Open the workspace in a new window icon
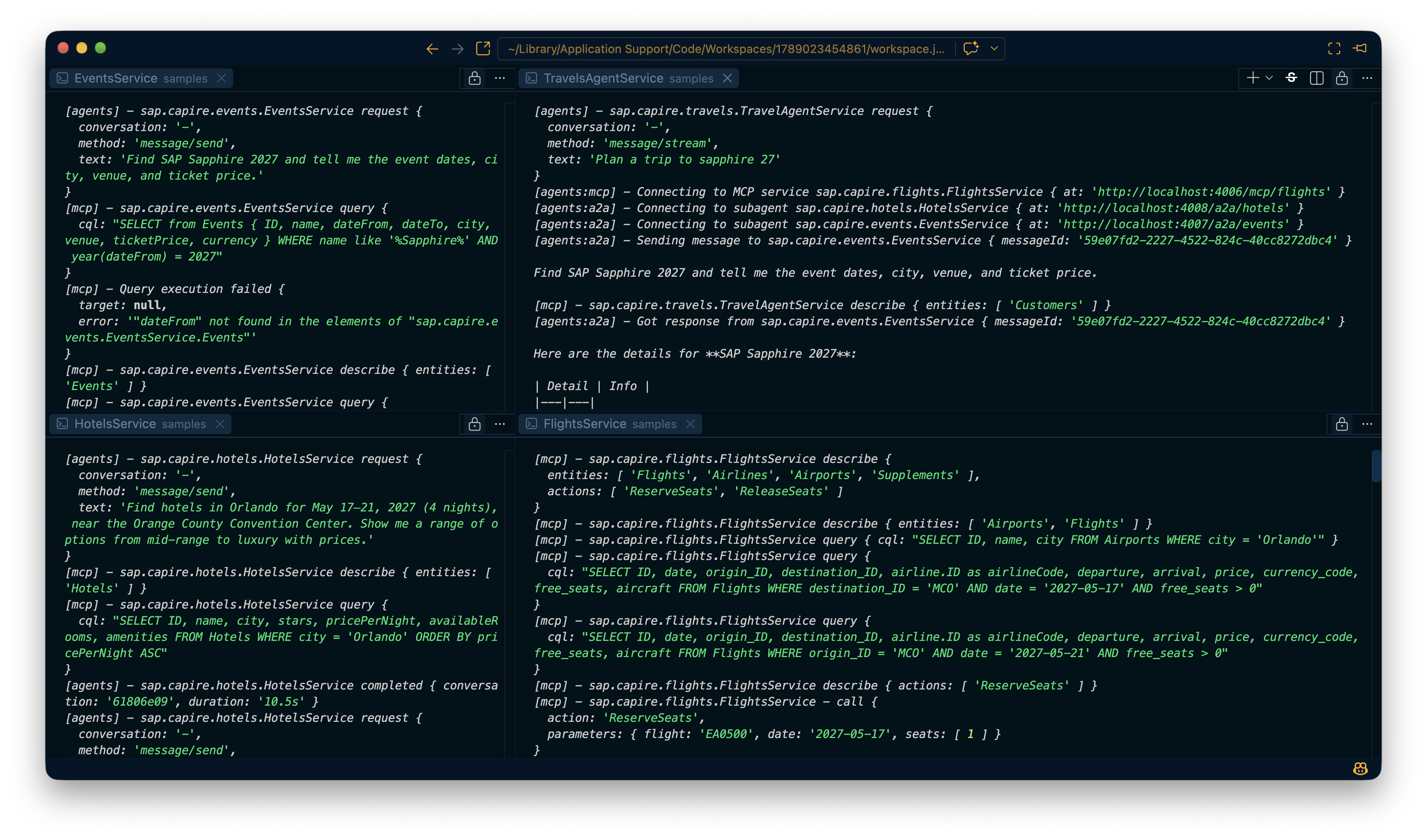 (x=483, y=49)
